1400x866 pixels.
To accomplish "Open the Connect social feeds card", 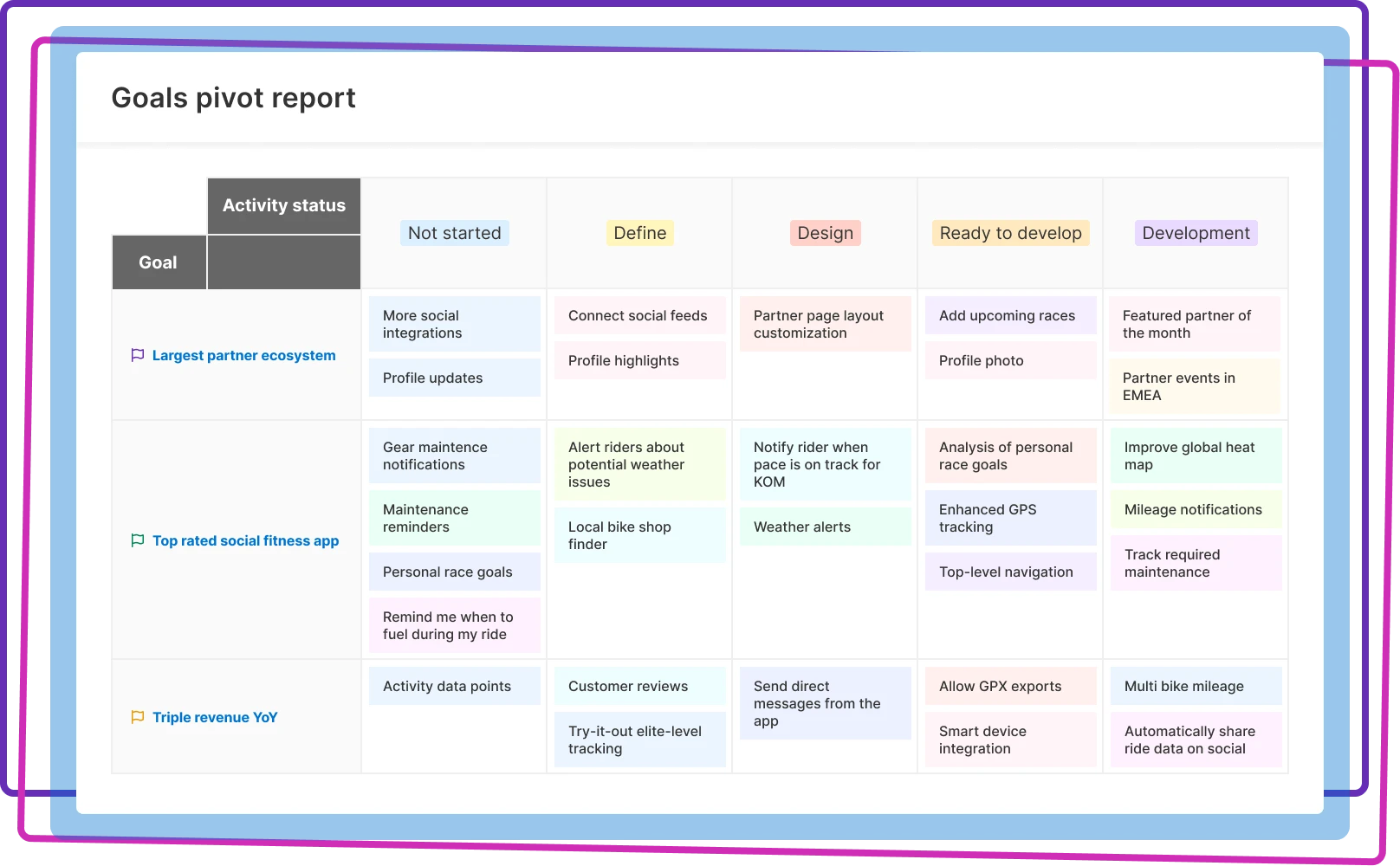I will click(x=639, y=315).
